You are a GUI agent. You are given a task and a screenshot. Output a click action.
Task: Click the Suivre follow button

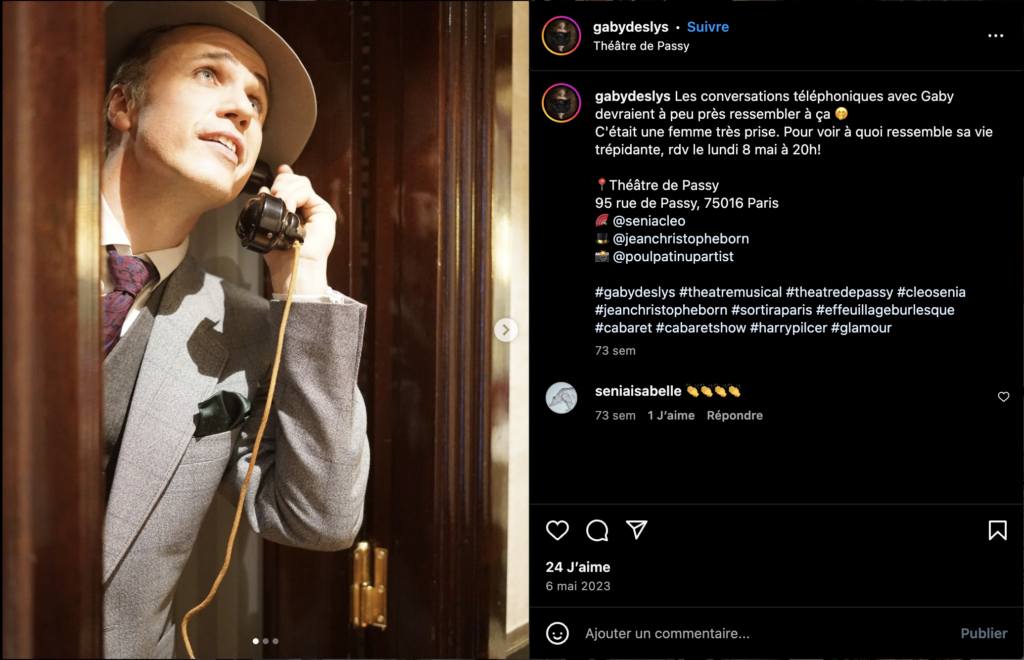[707, 27]
